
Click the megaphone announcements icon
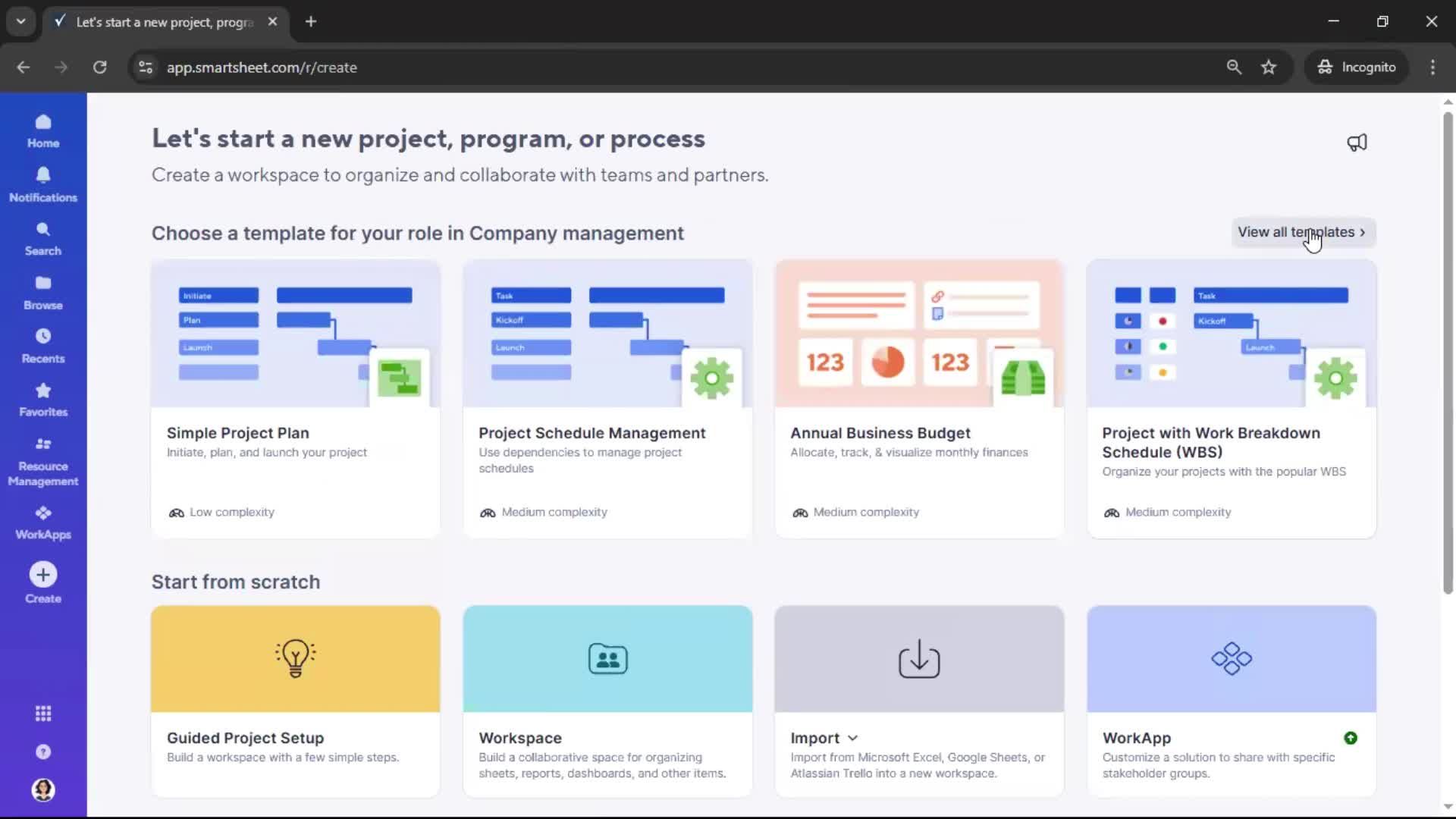(1357, 143)
